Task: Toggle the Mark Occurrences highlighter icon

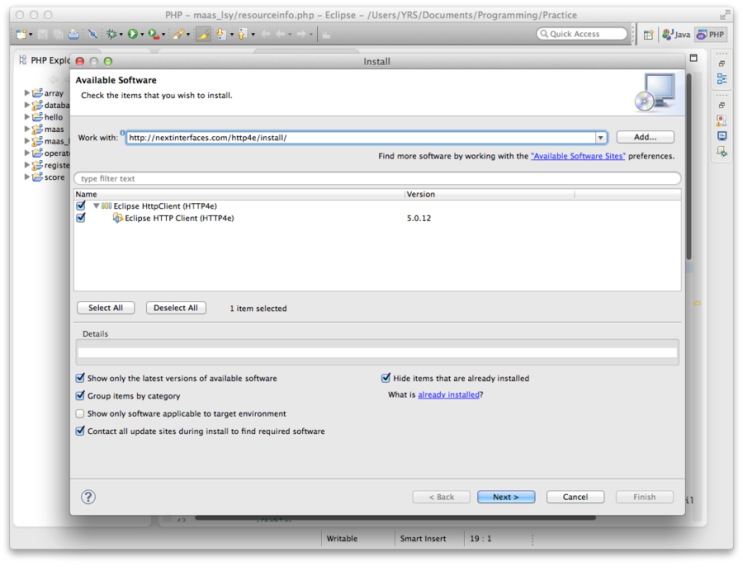Action: [203, 34]
